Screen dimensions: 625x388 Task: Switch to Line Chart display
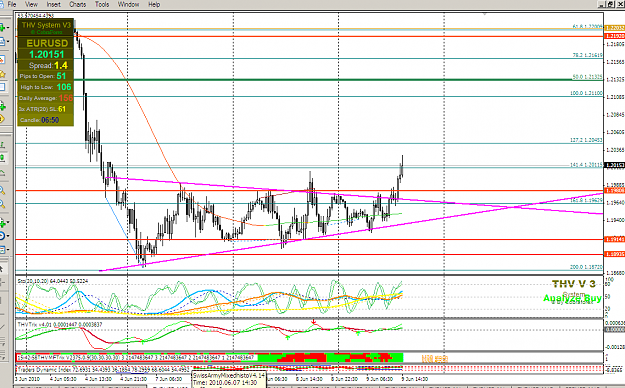click(2, 172)
